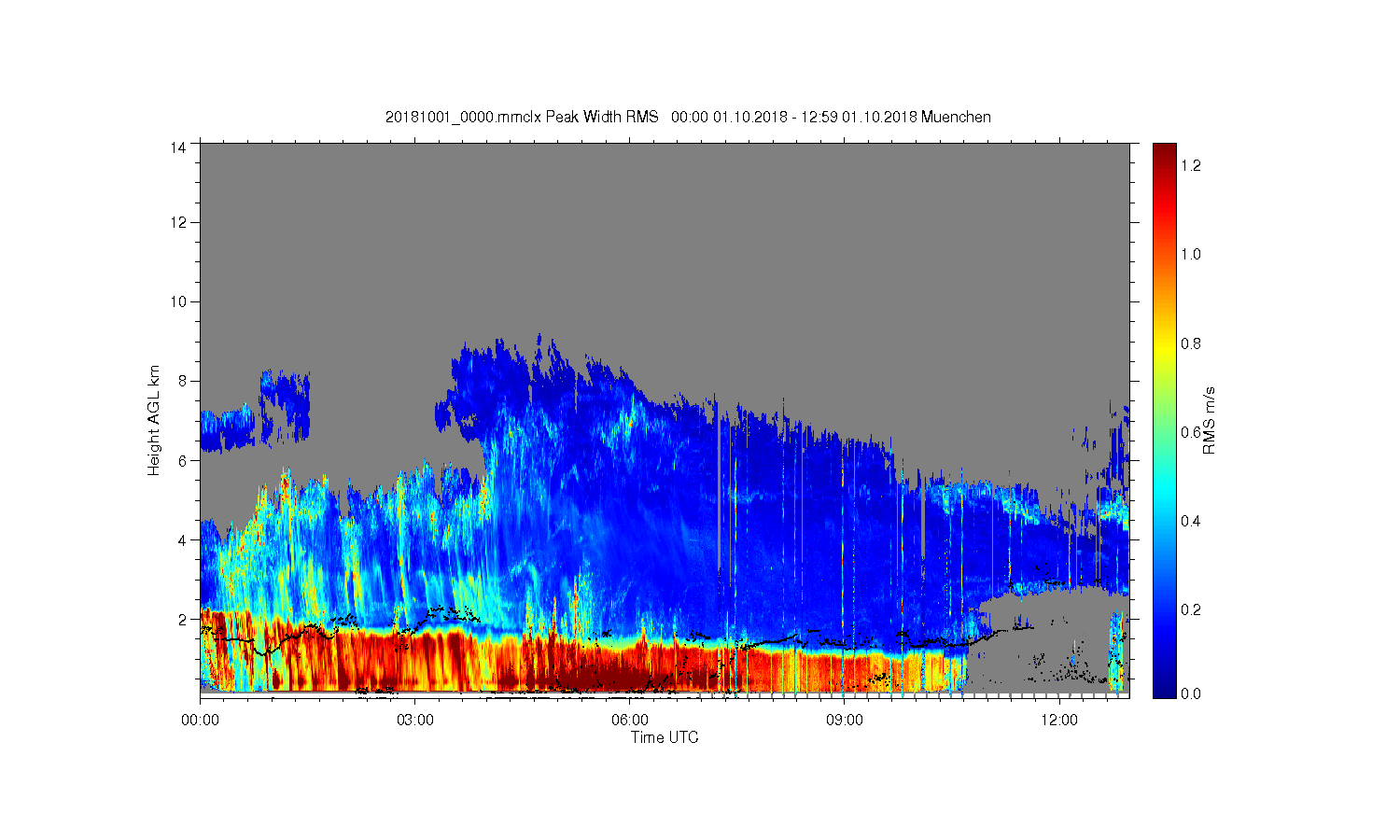Viewport: 1400px width, 840px height.
Task: Click the height tick label 6
Action: tap(181, 460)
